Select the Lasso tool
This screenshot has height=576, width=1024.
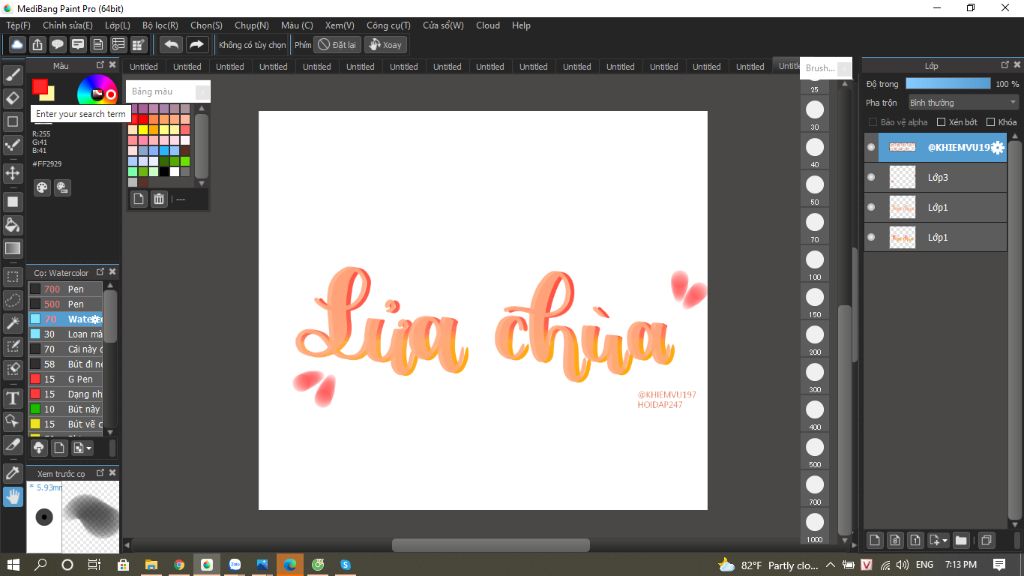(12, 300)
